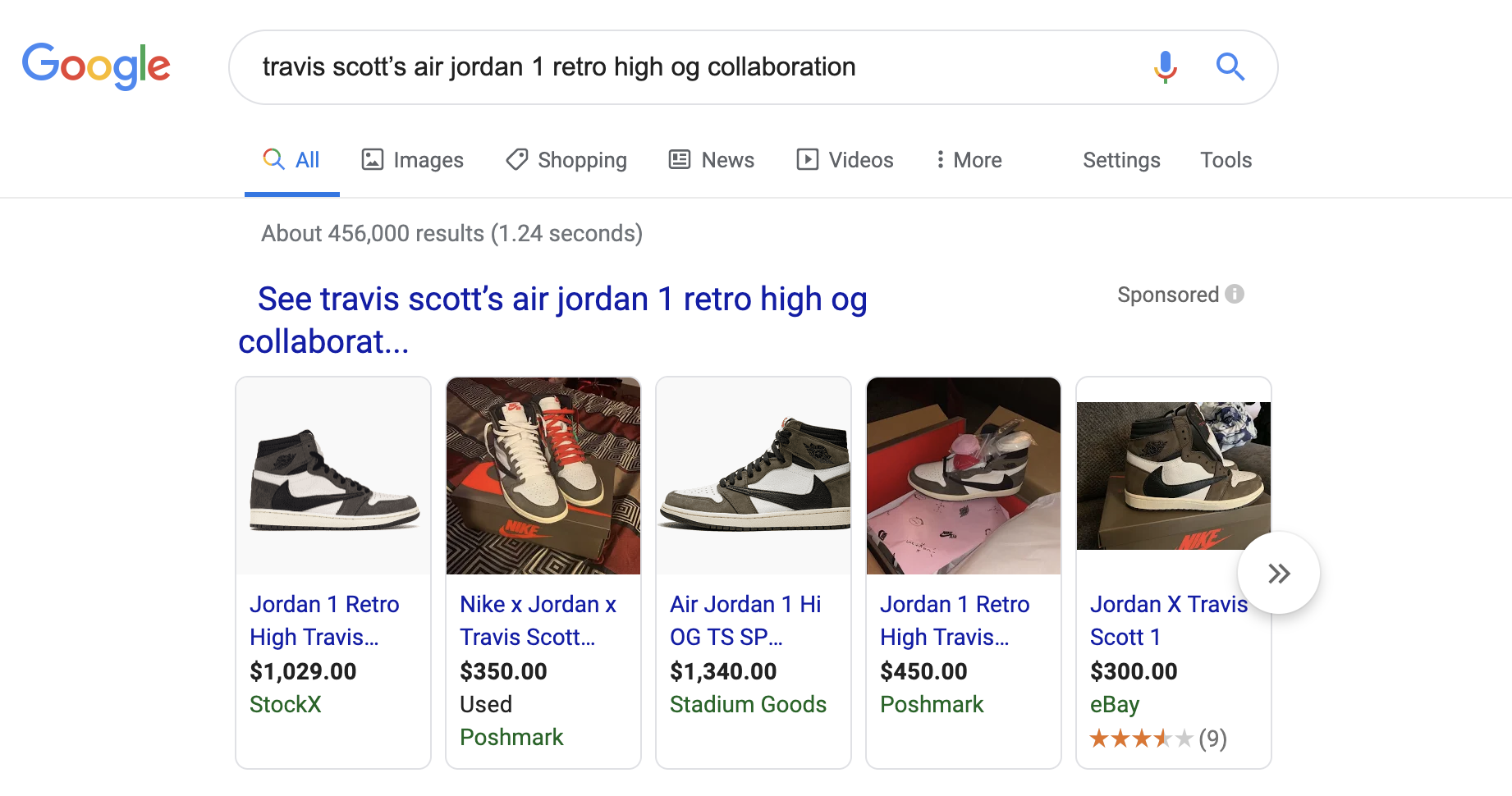Click the pink-box sneaker photo
Viewport: 1512px width, 796px height.
[964, 476]
